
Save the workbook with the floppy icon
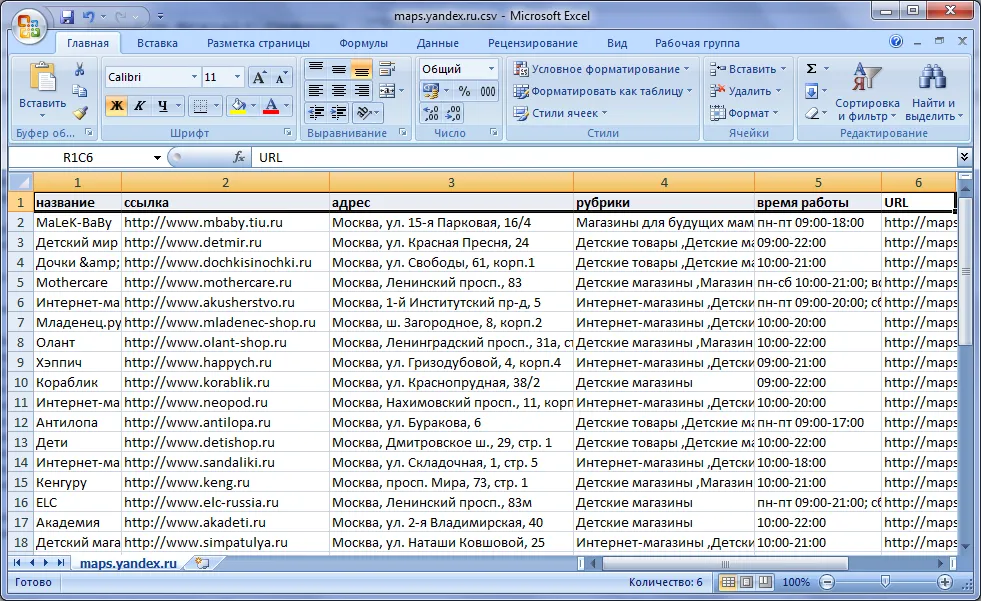[67, 16]
